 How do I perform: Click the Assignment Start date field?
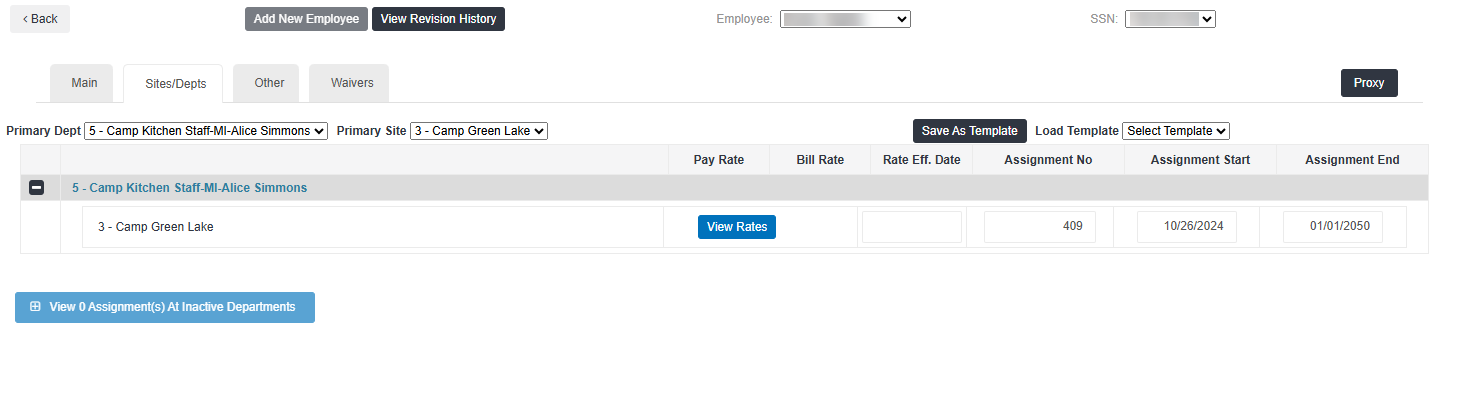point(1186,227)
